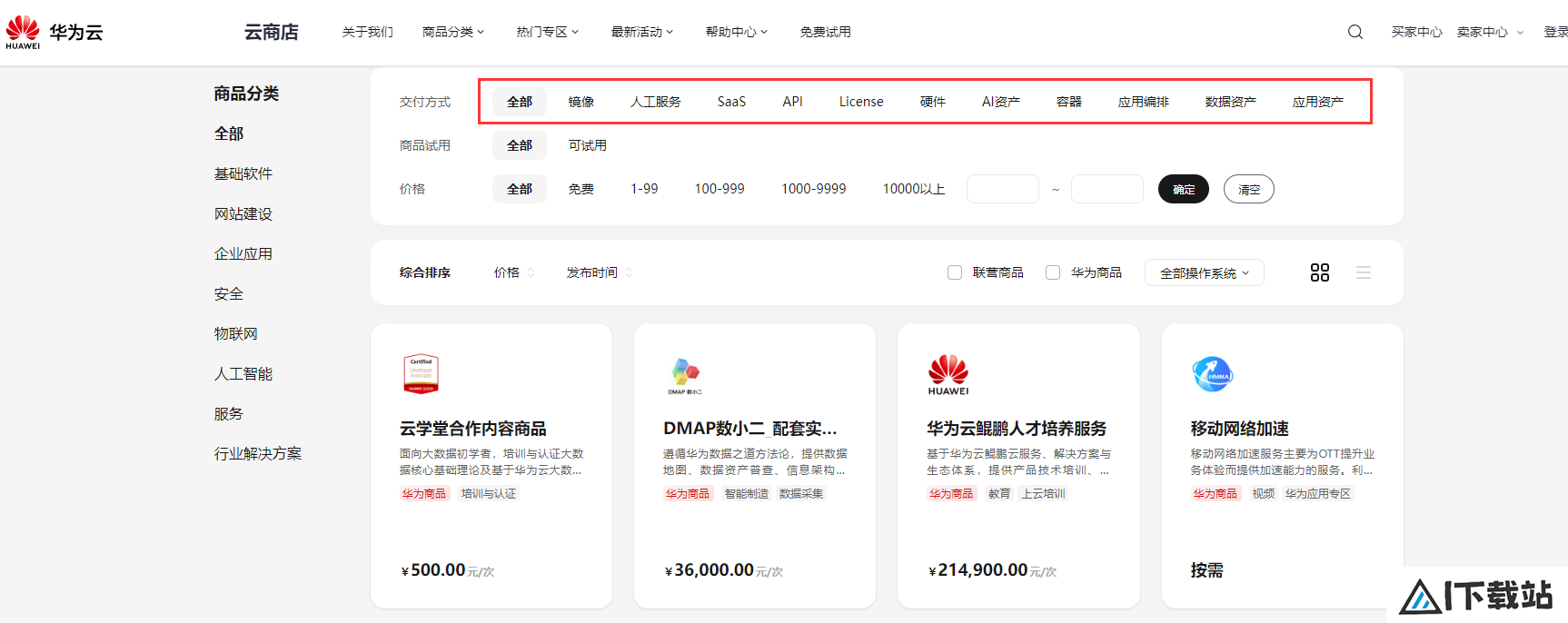Choose 企业应用 category
1568x623 pixels.
pyautogui.click(x=243, y=253)
